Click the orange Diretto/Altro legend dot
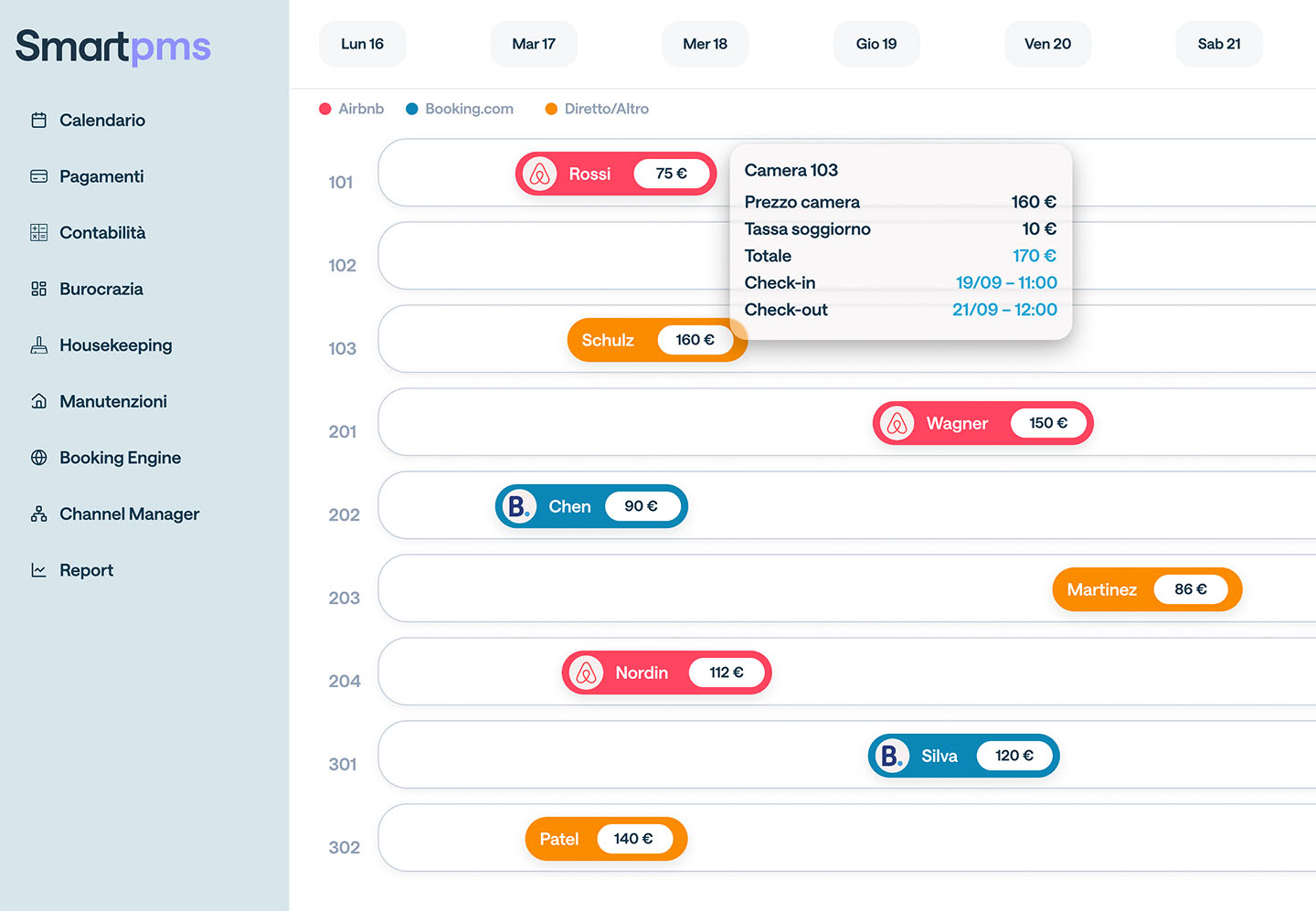 [551, 109]
